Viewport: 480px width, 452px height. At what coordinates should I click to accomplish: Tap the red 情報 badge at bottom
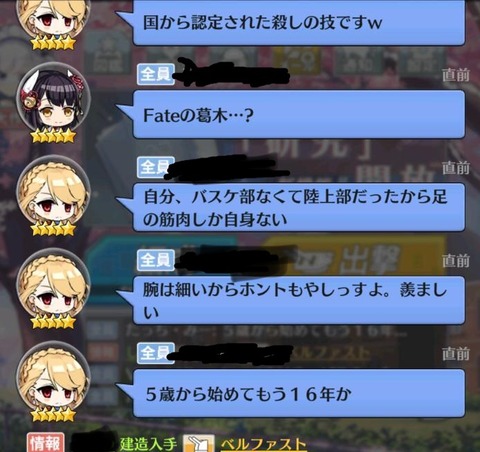(45, 442)
